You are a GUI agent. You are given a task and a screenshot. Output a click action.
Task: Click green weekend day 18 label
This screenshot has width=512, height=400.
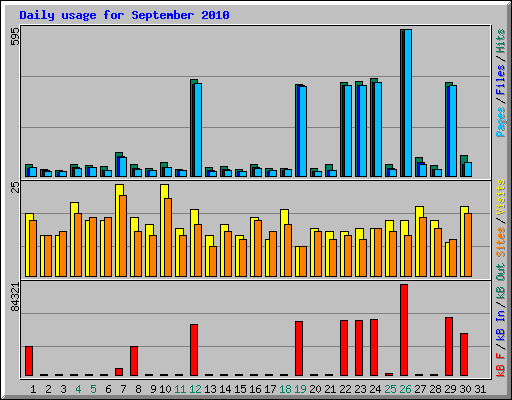point(285,389)
